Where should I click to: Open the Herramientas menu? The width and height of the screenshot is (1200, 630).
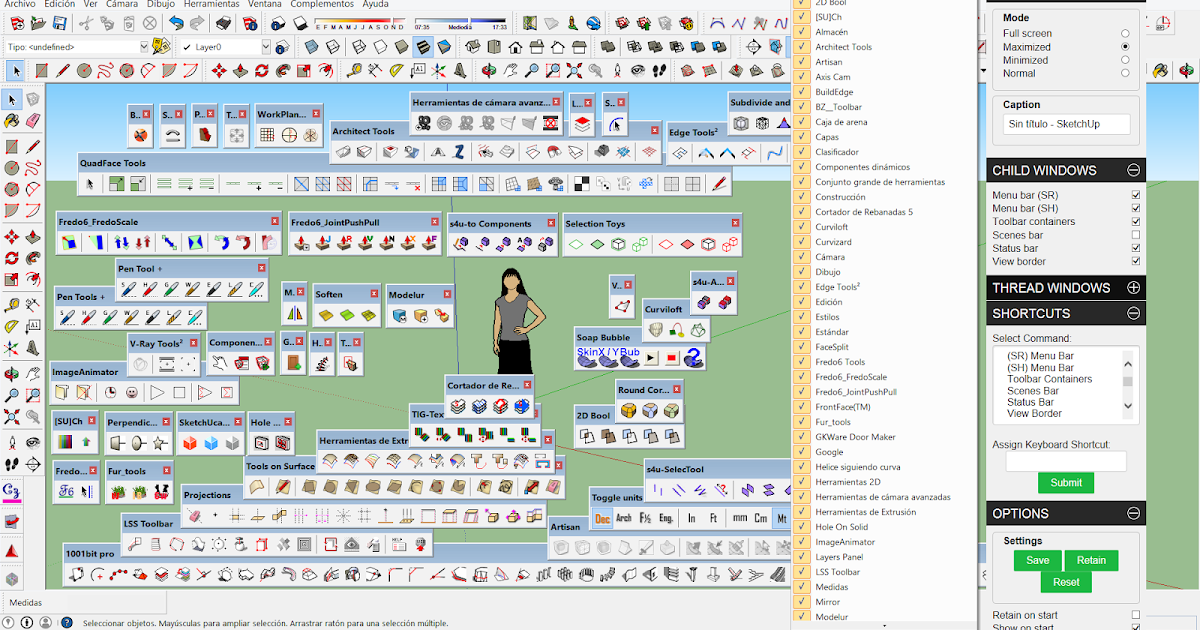tap(211, 4)
